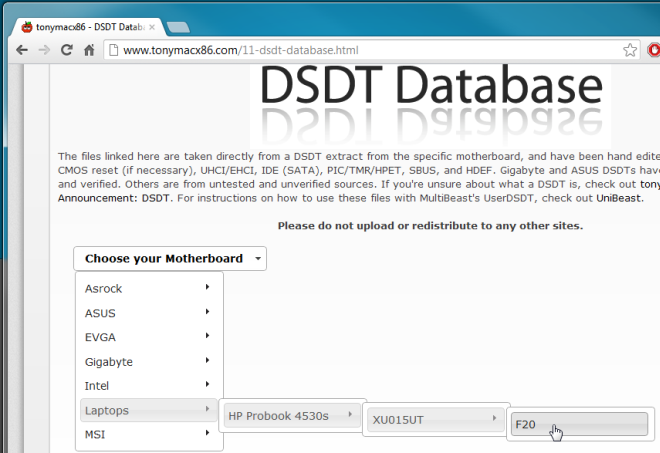Expand the Asrock submenu
The width and height of the screenshot is (660, 453).
click(148, 288)
